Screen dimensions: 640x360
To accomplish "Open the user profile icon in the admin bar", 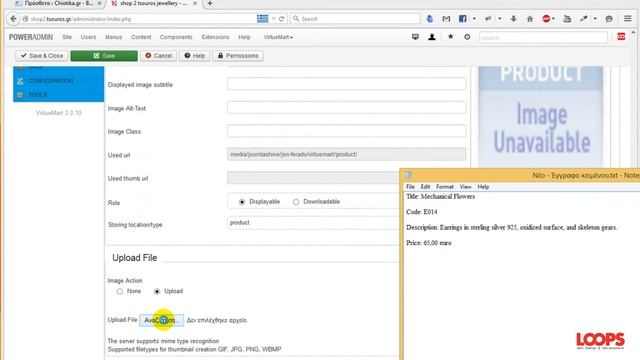I will click(x=432, y=37).
